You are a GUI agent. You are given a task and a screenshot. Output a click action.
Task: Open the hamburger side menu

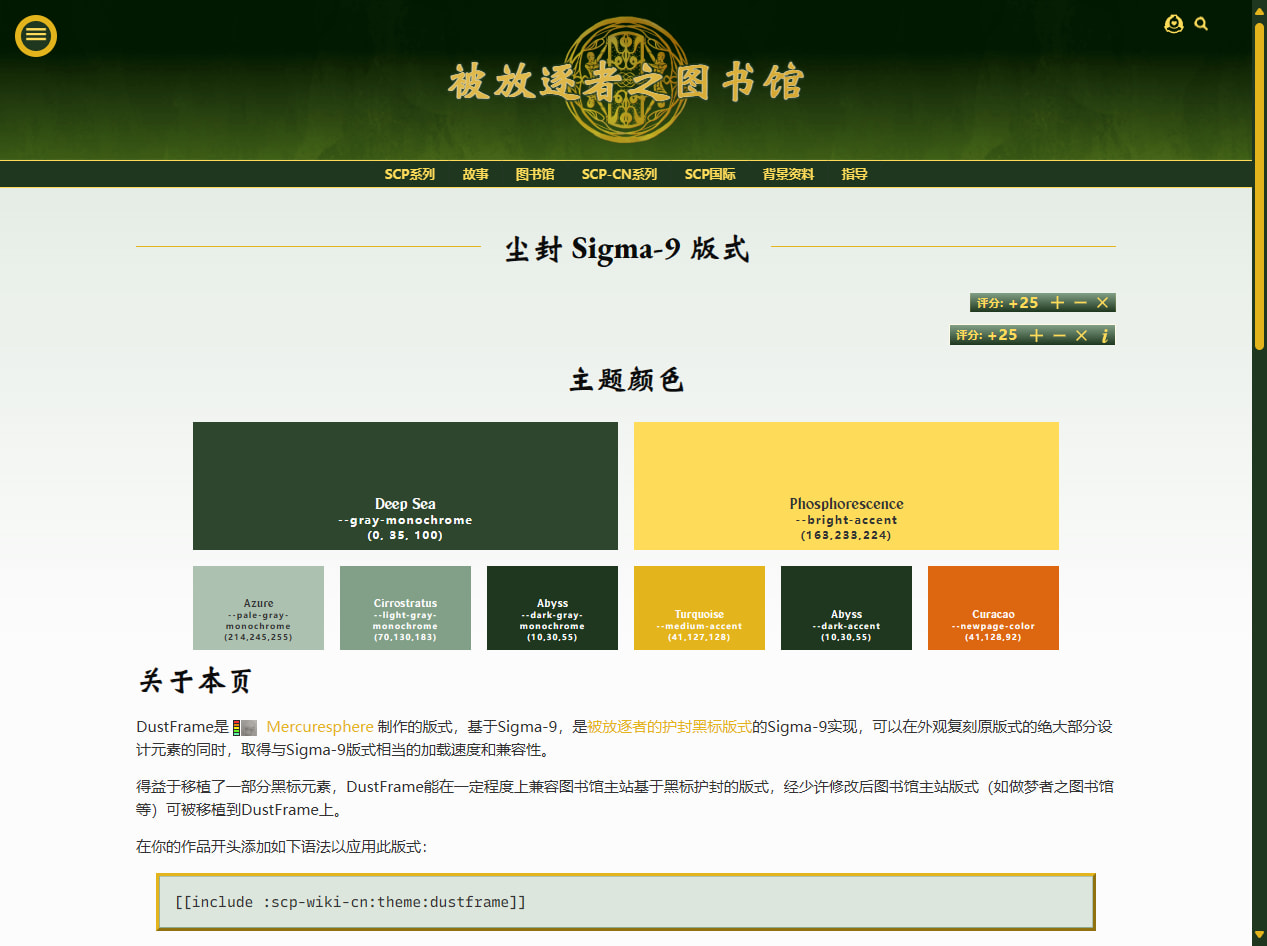click(36, 35)
